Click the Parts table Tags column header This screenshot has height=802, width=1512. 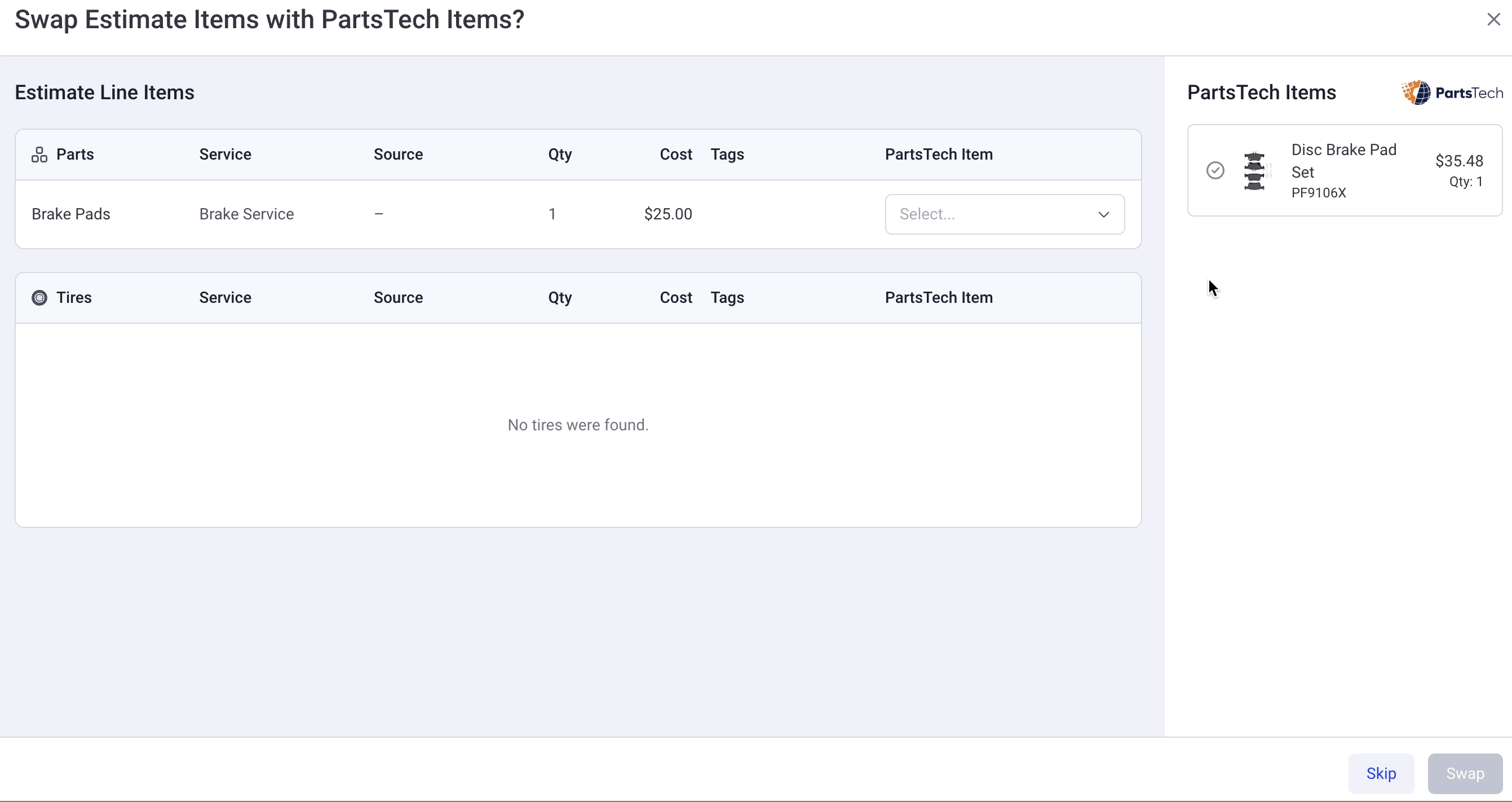tap(727, 155)
